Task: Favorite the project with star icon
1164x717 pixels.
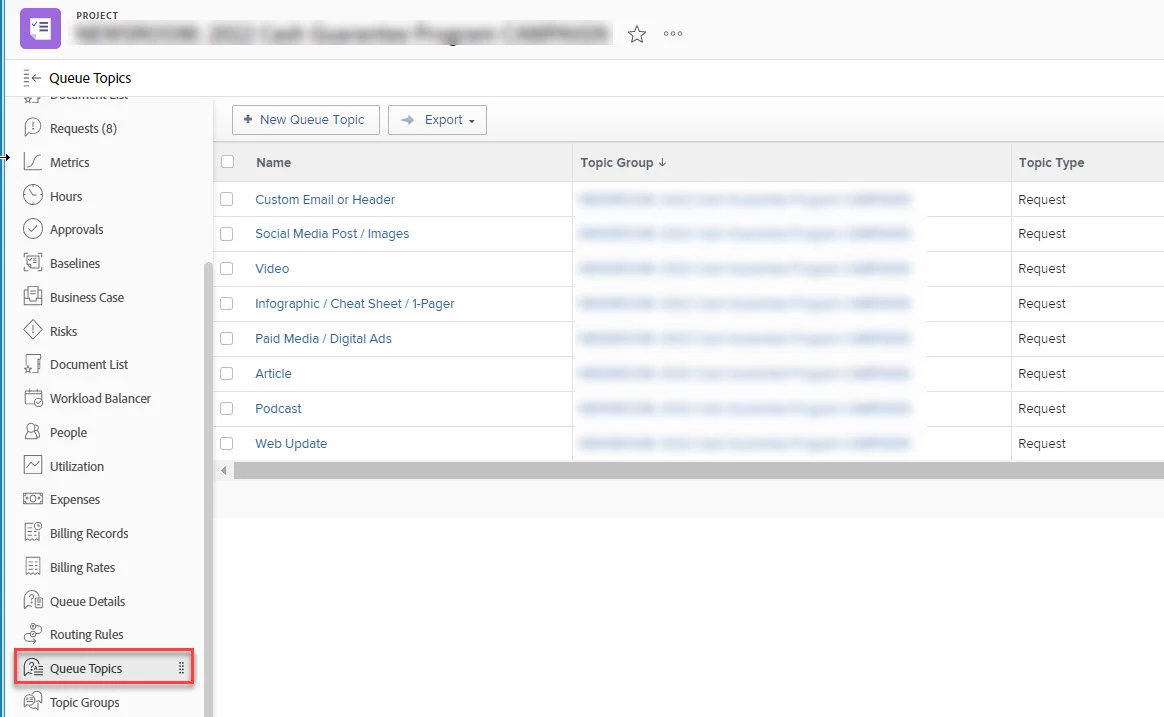Action: pyautogui.click(x=637, y=34)
